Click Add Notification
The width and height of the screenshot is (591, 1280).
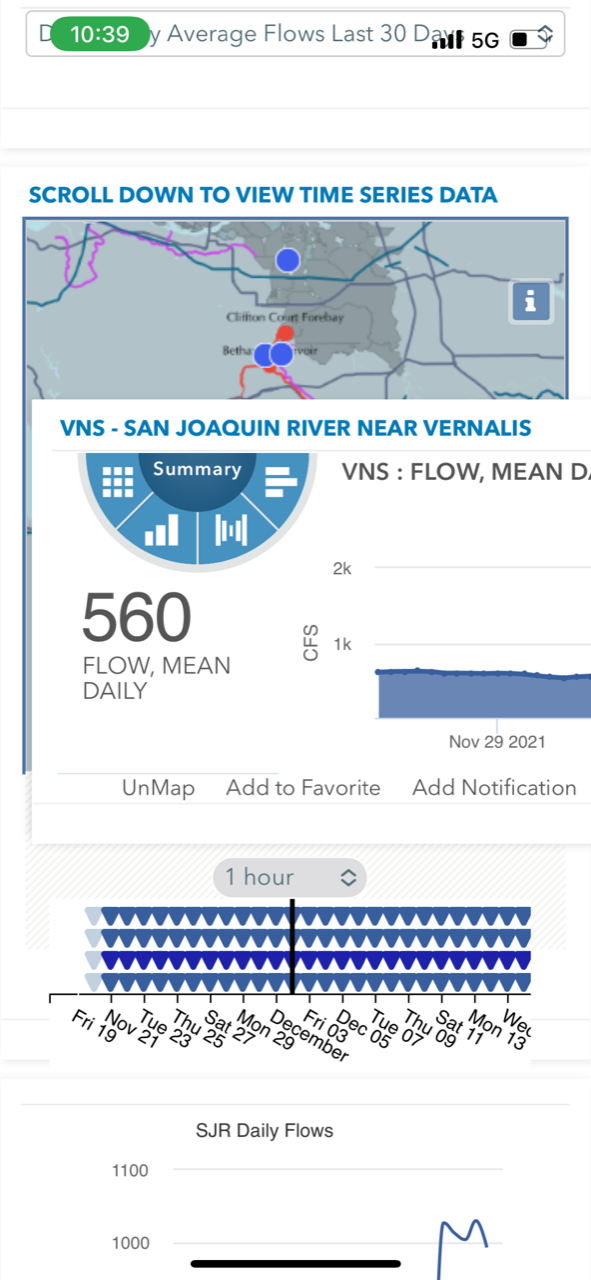tap(494, 788)
